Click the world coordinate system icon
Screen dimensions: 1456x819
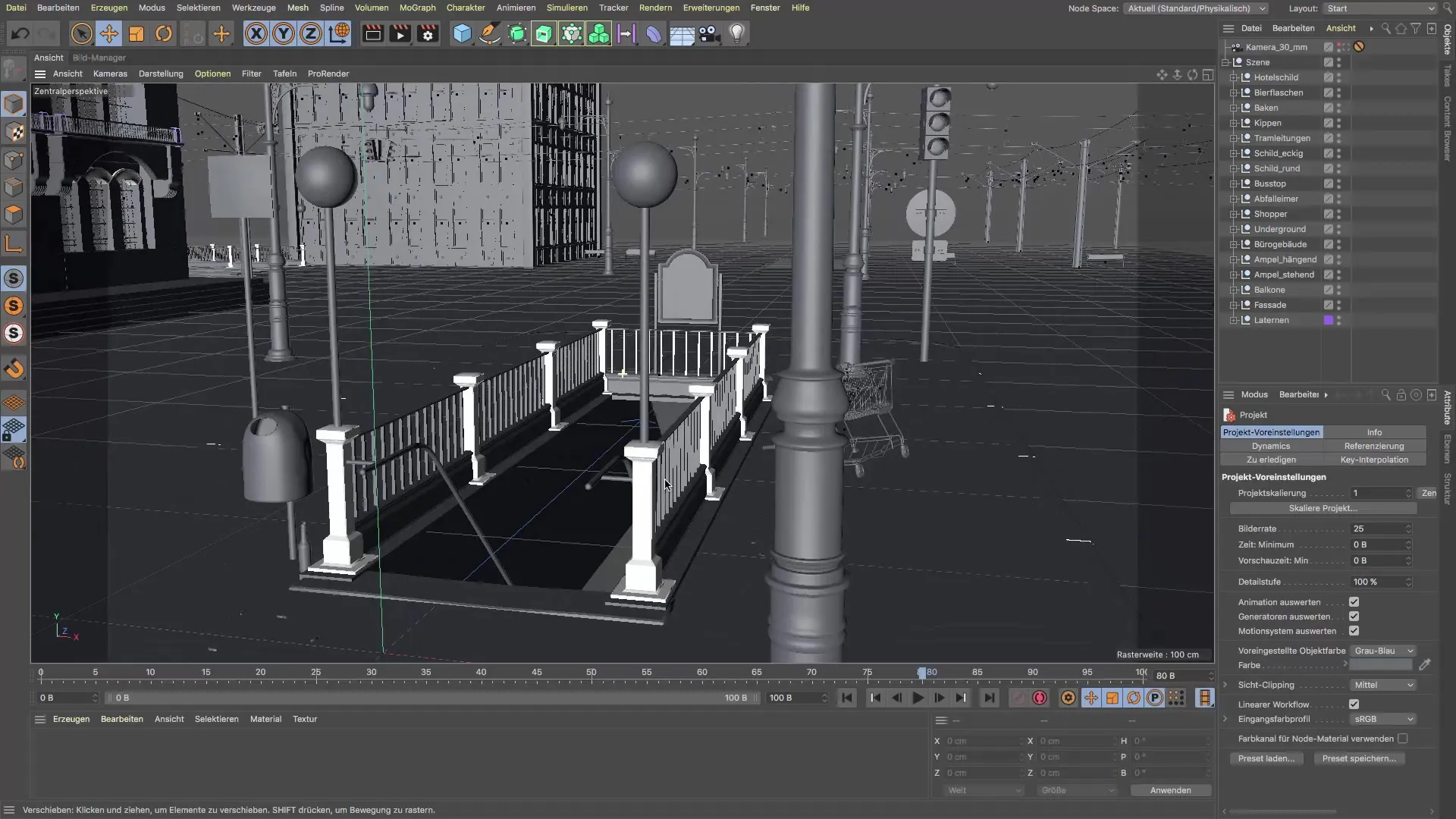[x=339, y=34]
